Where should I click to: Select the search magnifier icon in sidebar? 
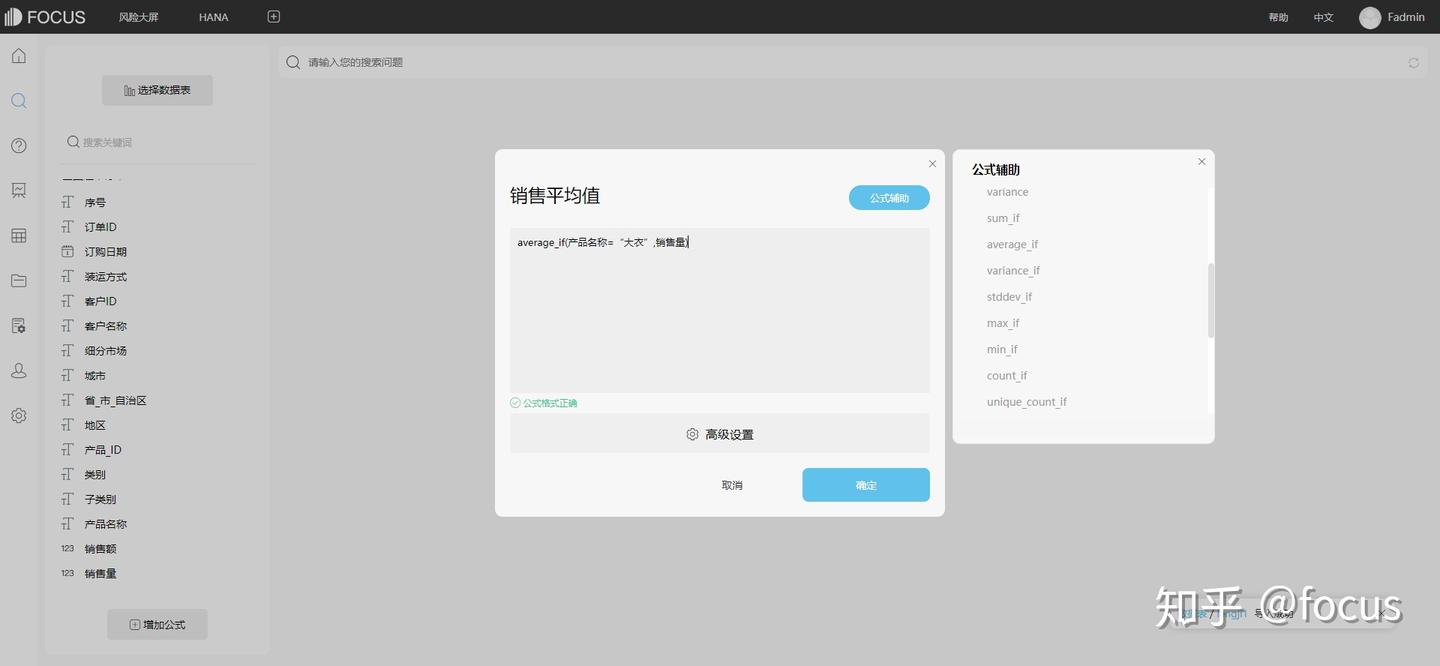(18, 100)
